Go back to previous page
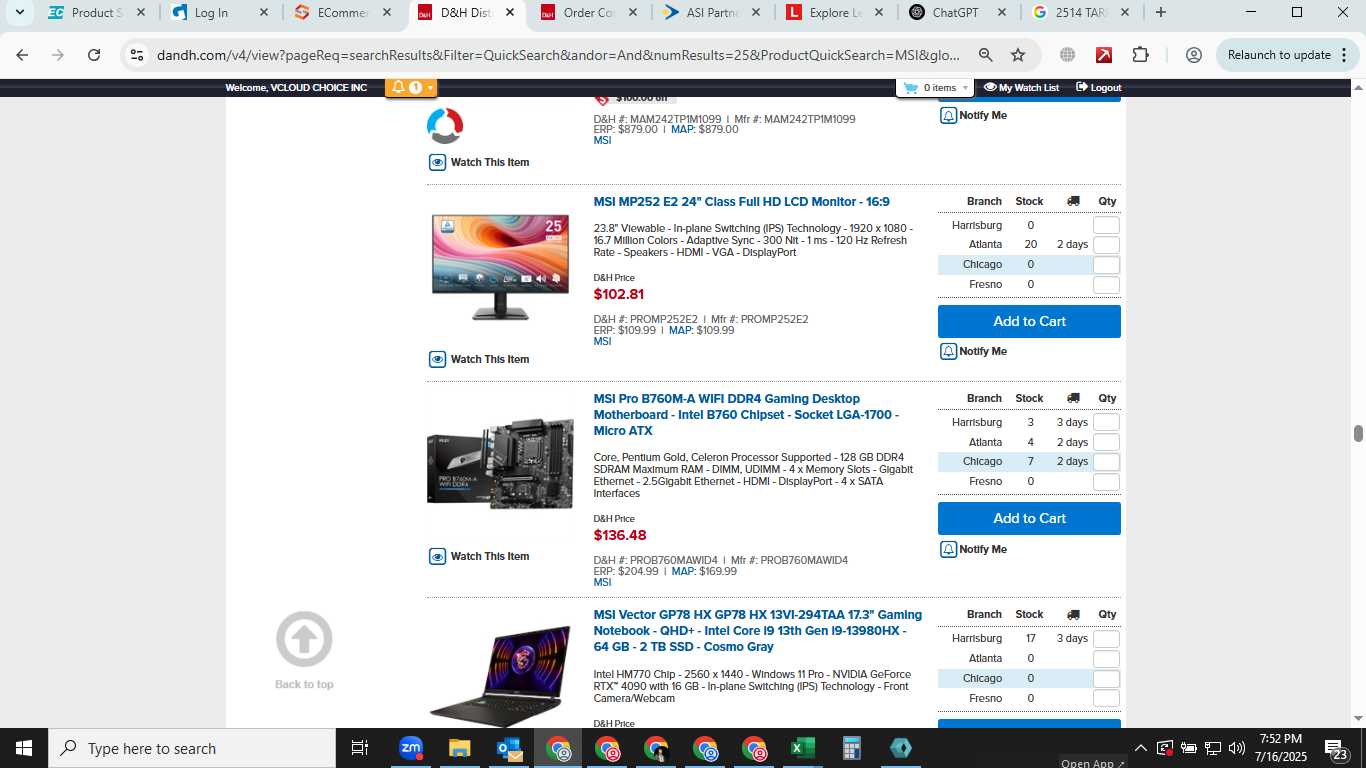The image size is (1366, 768). point(22,55)
